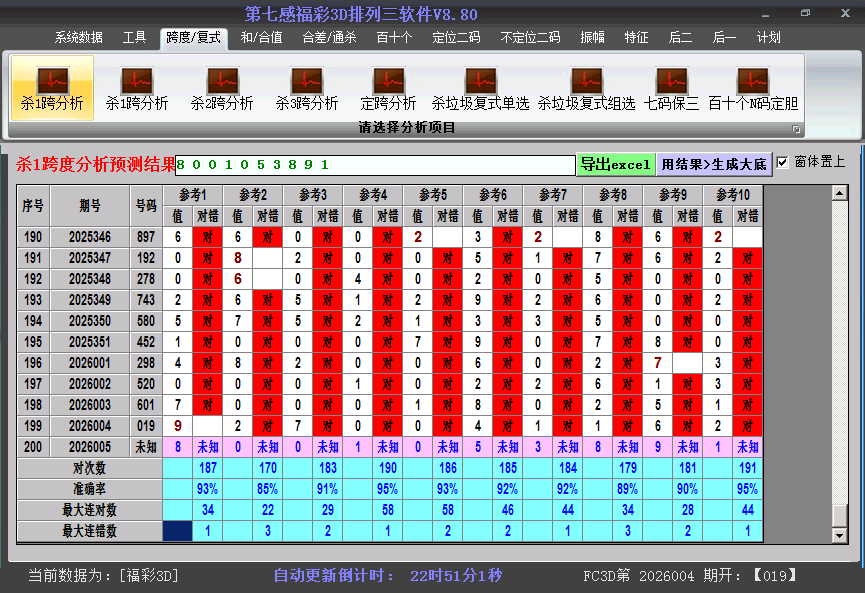This screenshot has width=865, height=593.
Task: Open the 计划 tab
Action: (768, 38)
